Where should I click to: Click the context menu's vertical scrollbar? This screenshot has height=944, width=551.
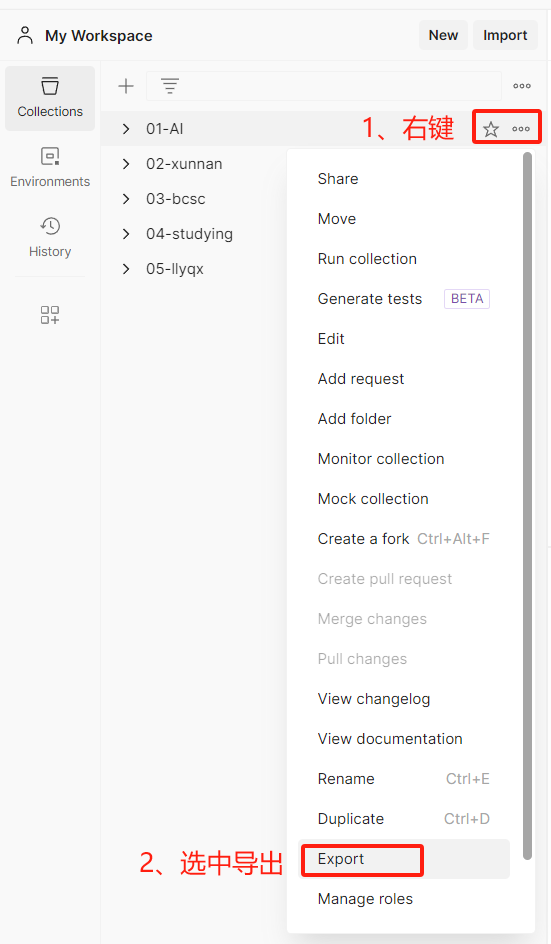528,506
